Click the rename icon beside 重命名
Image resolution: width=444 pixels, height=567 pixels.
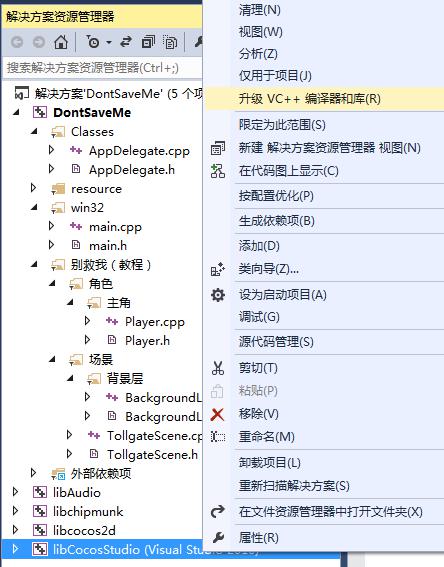pyautogui.click(x=218, y=437)
